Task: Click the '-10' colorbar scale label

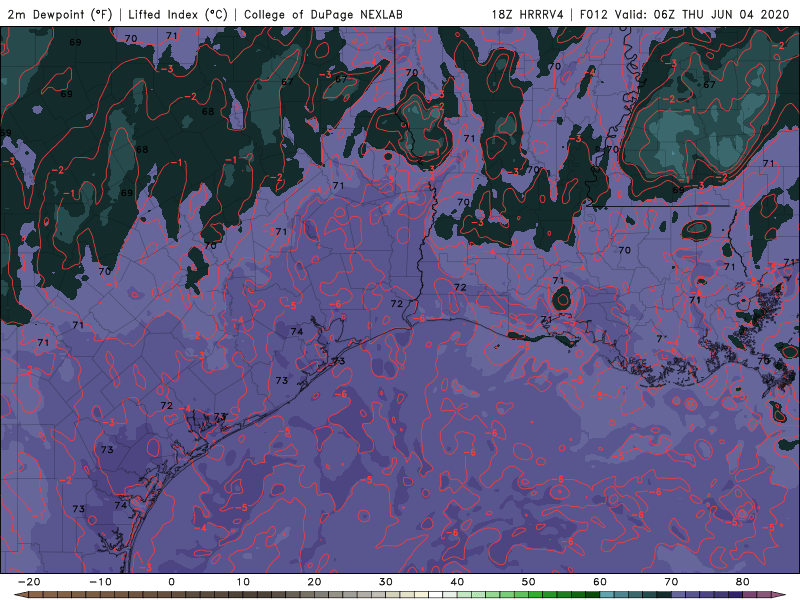Action: pos(100,582)
